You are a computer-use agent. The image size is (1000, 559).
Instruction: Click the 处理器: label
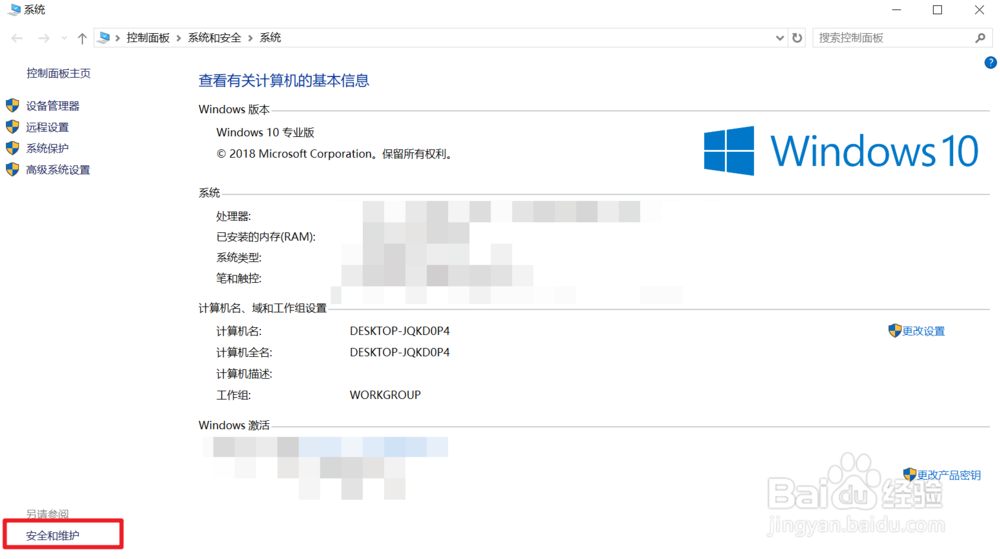click(233, 217)
